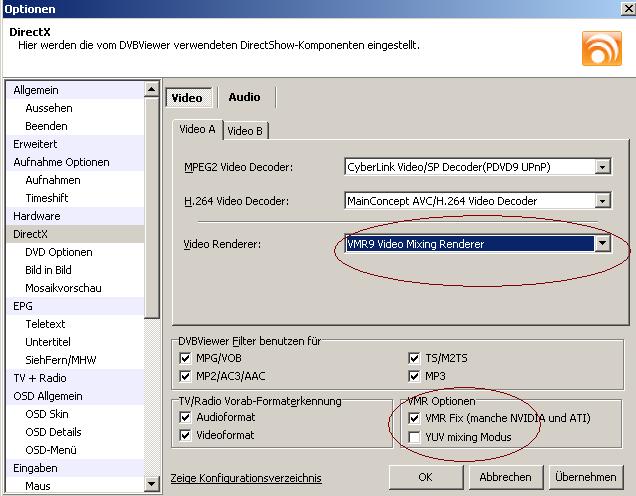This screenshot has height=496, width=636.
Task: Switch to the Audio tab
Action: pyautogui.click(x=244, y=97)
